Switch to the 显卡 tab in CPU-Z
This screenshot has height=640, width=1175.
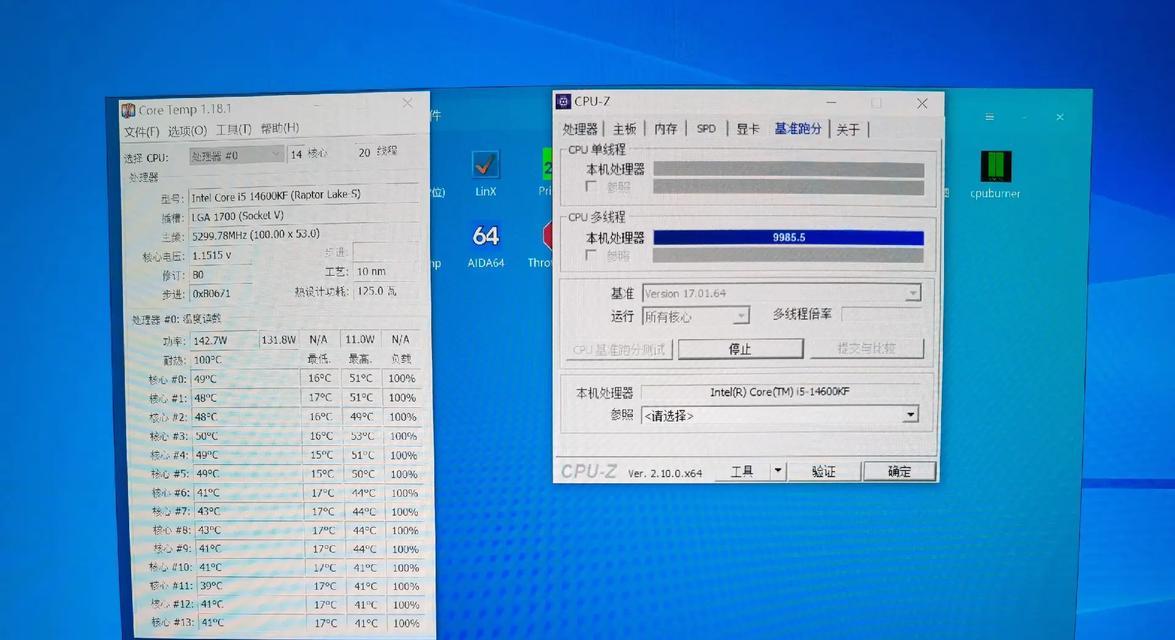click(747, 129)
